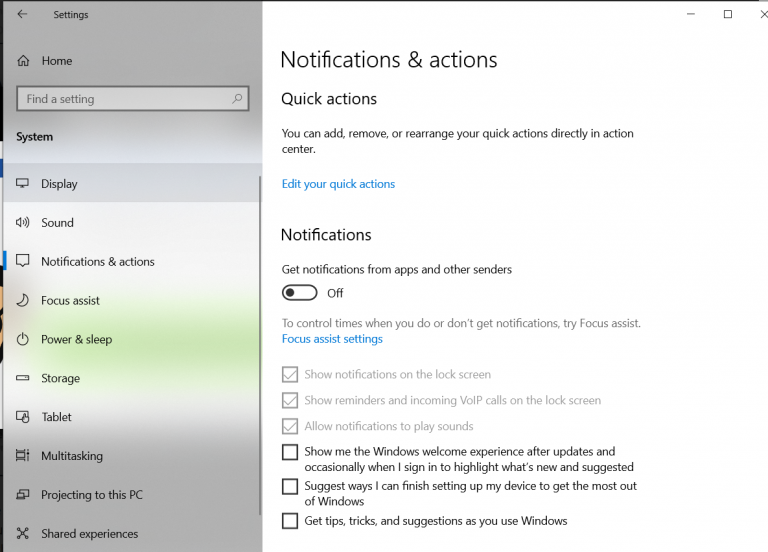
Task: Click the Find a setting search box
Action: click(x=132, y=98)
